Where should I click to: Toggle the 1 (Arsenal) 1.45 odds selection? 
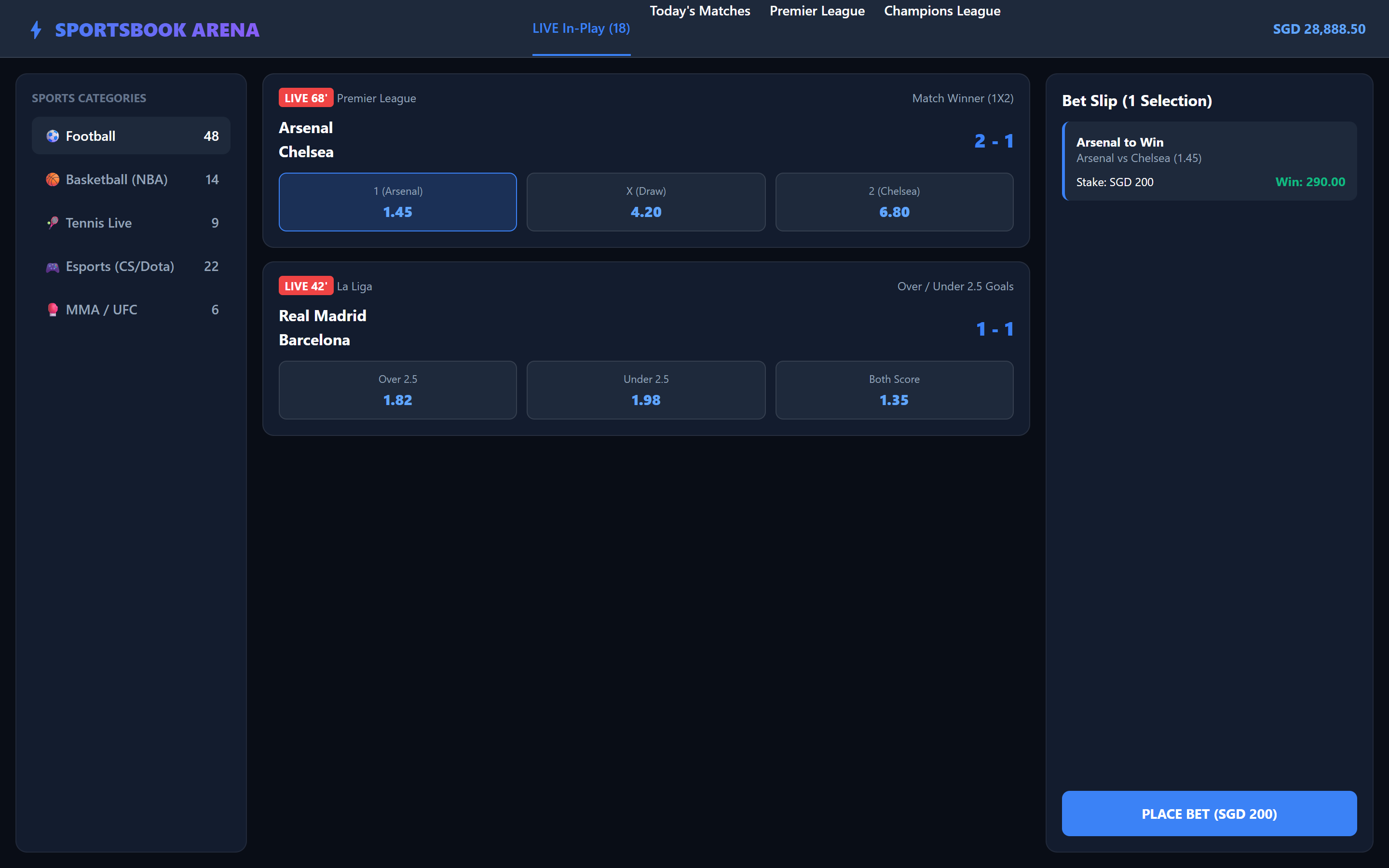pos(398,202)
